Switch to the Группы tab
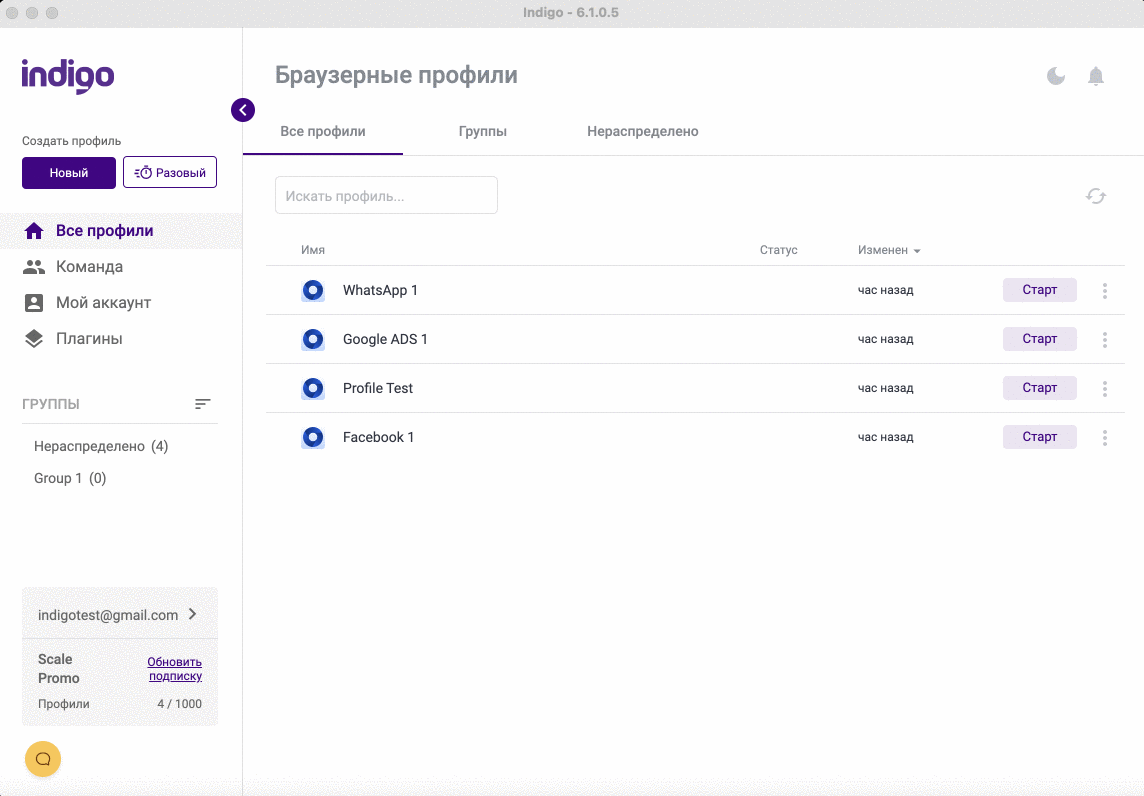The image size is (1144, 796). 483,132
